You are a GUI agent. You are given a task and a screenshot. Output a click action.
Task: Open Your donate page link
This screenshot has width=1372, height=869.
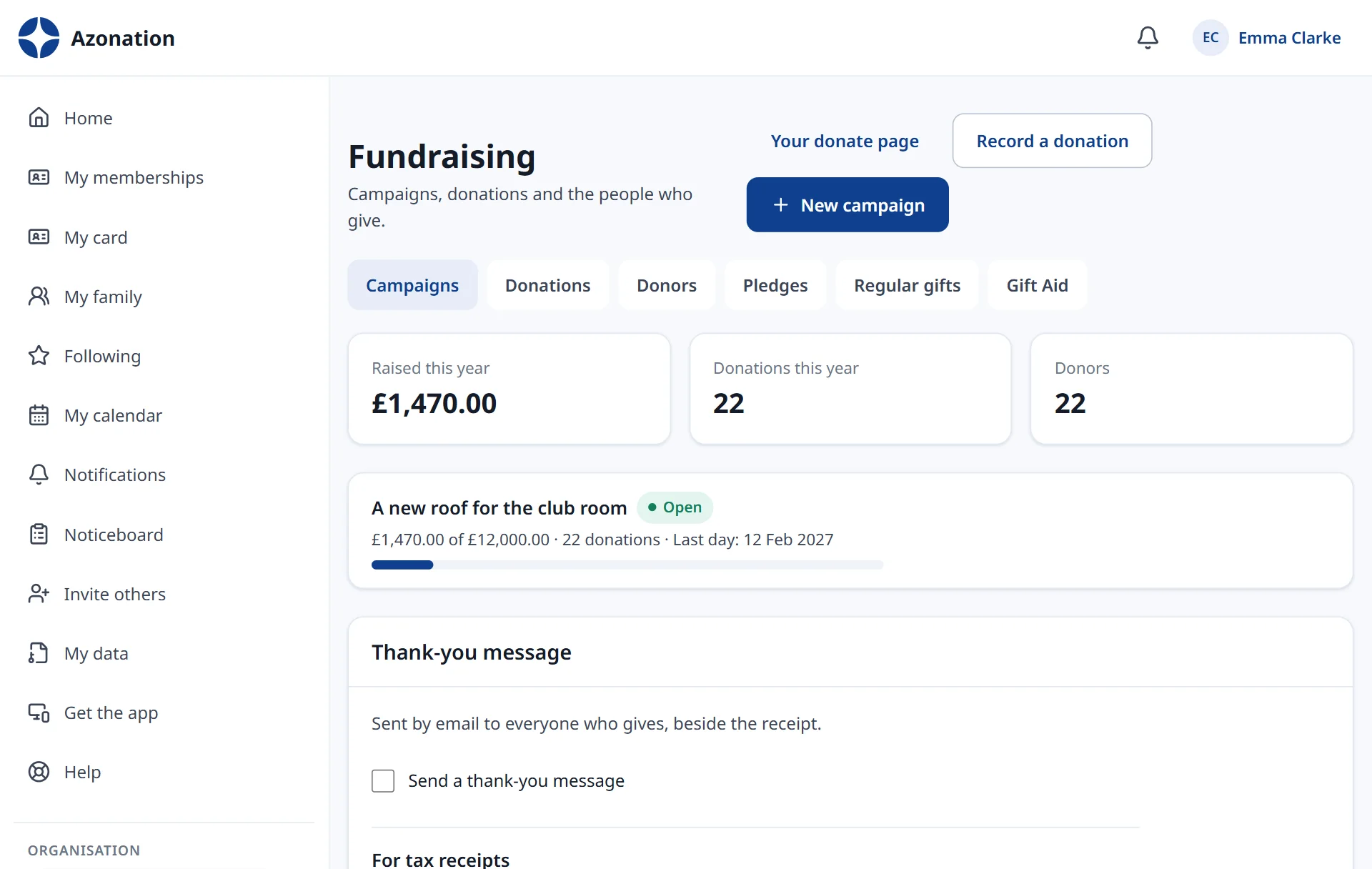[845, 141]
